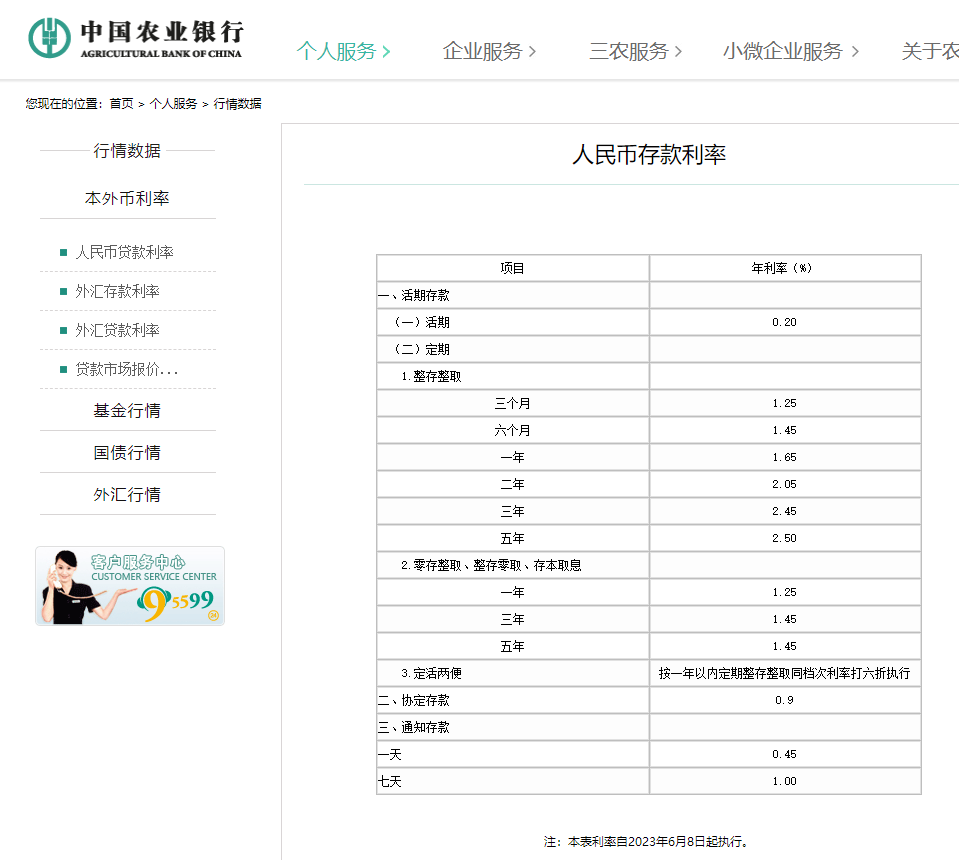Viewport: 959px width, 860px height.
Task: Click the 五年 2.50 rate cell
Action: tap(784, 539)
